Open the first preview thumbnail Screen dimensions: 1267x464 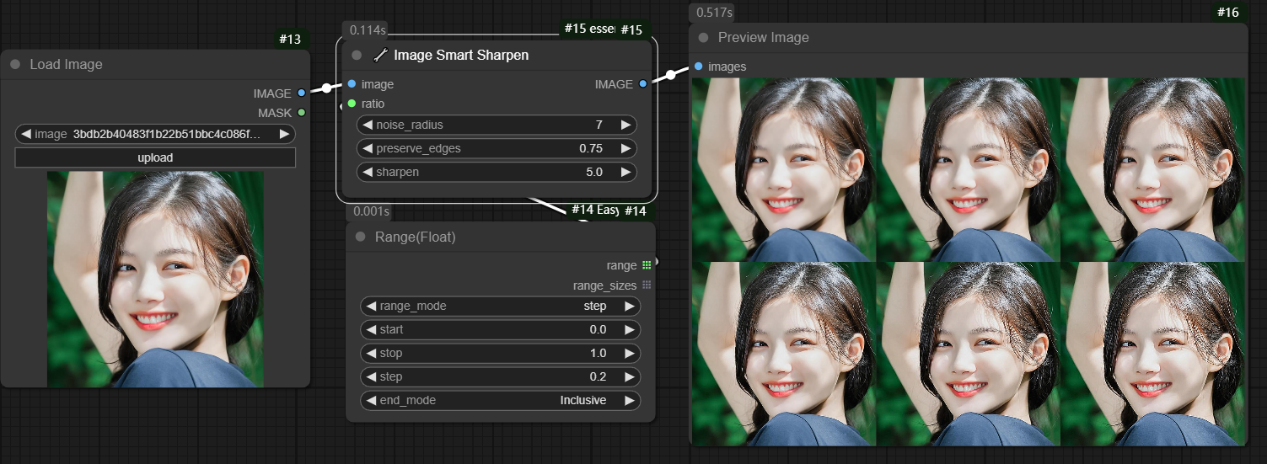click(783, 170)
